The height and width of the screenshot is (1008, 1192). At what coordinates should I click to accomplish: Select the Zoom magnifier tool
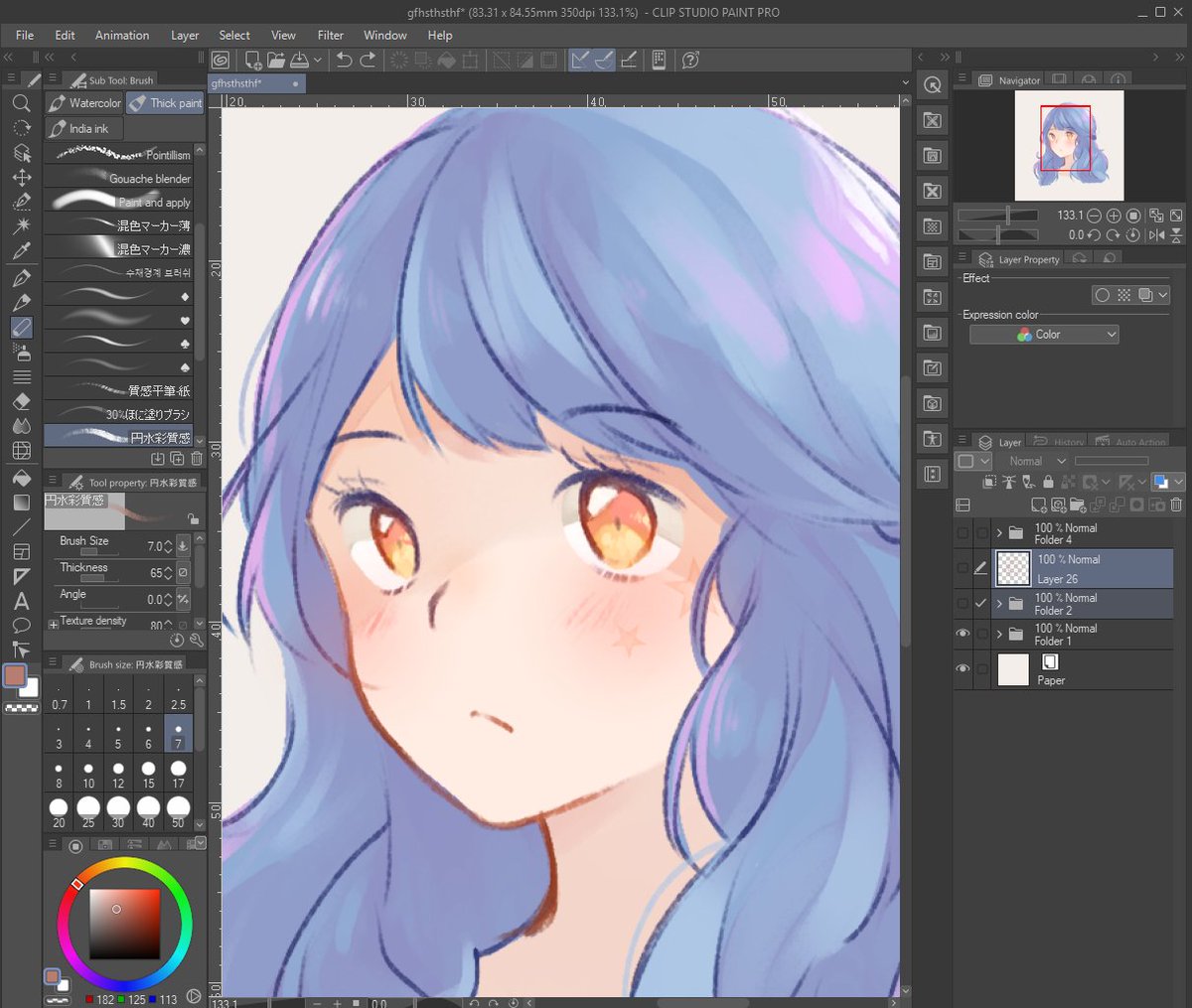(21, 103)
